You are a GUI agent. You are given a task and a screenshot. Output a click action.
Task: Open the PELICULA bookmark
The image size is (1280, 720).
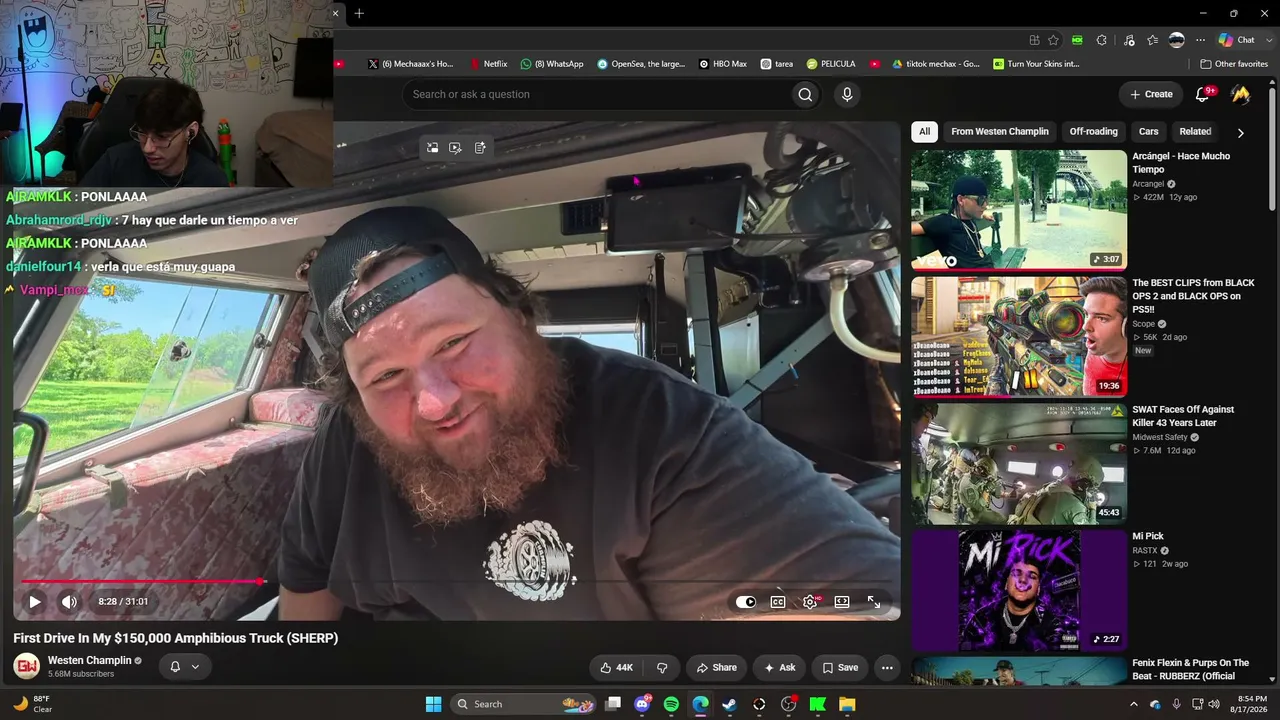(x=831, y=64)
